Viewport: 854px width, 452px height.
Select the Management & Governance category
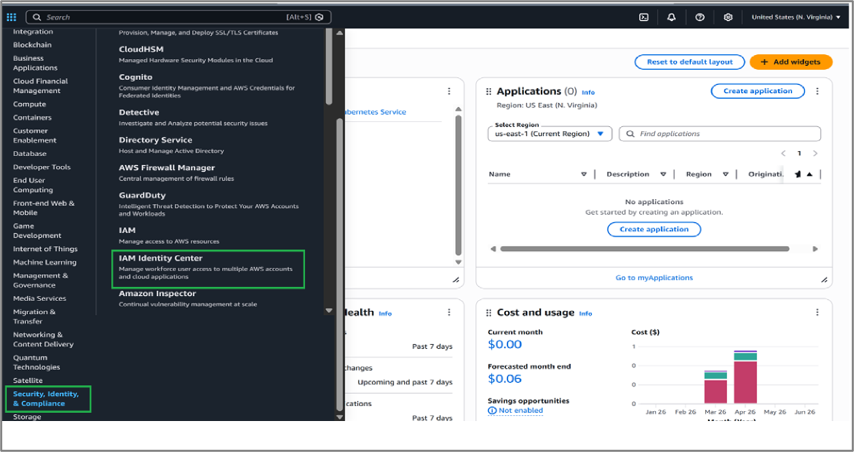click(40, 280)
